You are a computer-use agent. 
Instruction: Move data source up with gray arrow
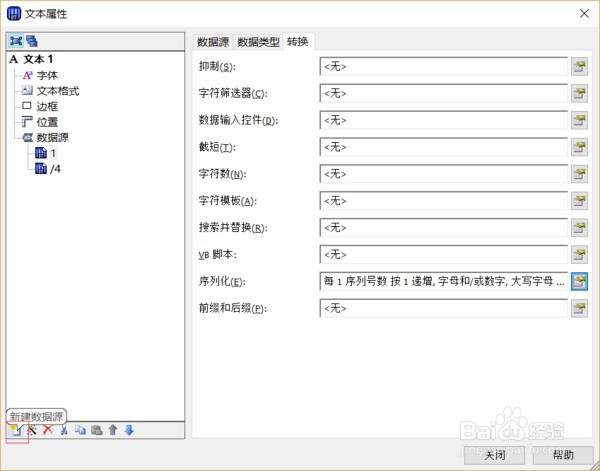point(112,430)
